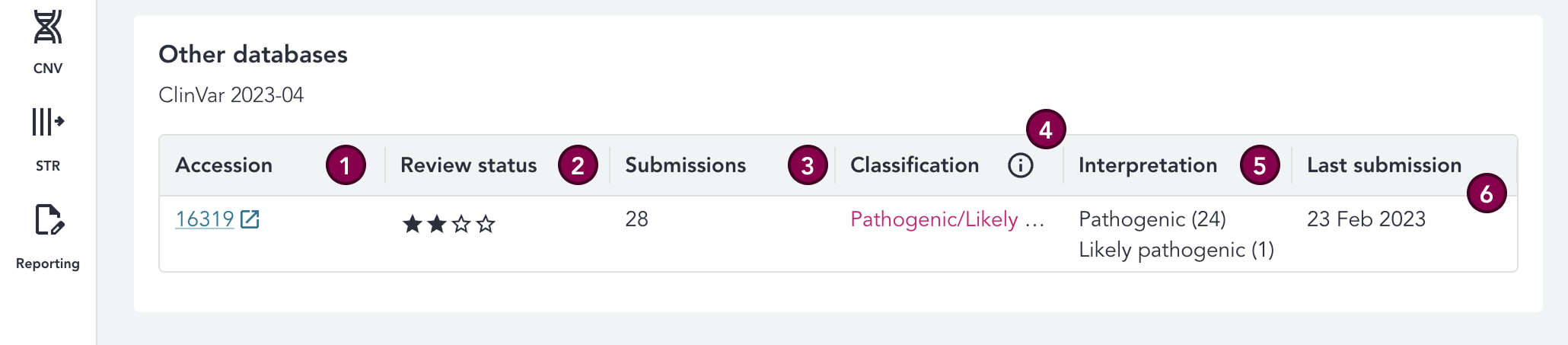Click the review status star rating
Viewport: 1568px width, 345px height.
point(448,224)
